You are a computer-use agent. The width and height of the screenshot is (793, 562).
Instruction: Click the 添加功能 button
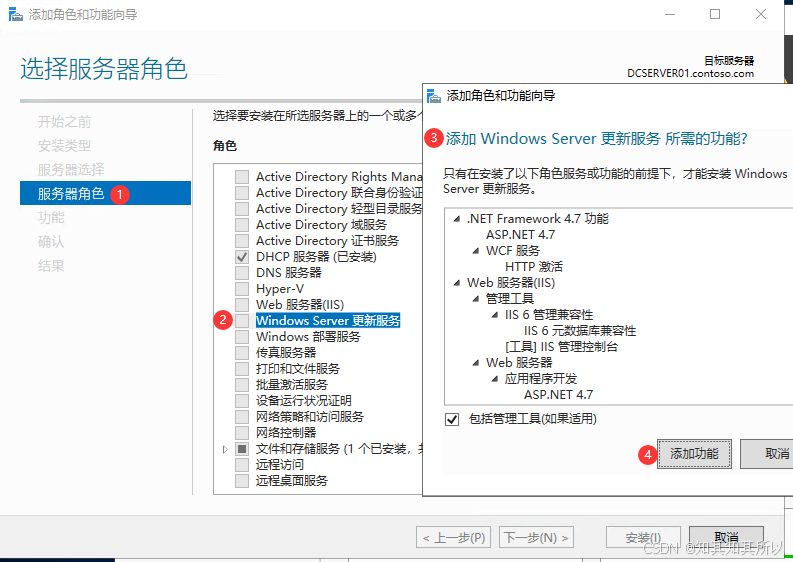pyautogui.click(x=694, y=454)
